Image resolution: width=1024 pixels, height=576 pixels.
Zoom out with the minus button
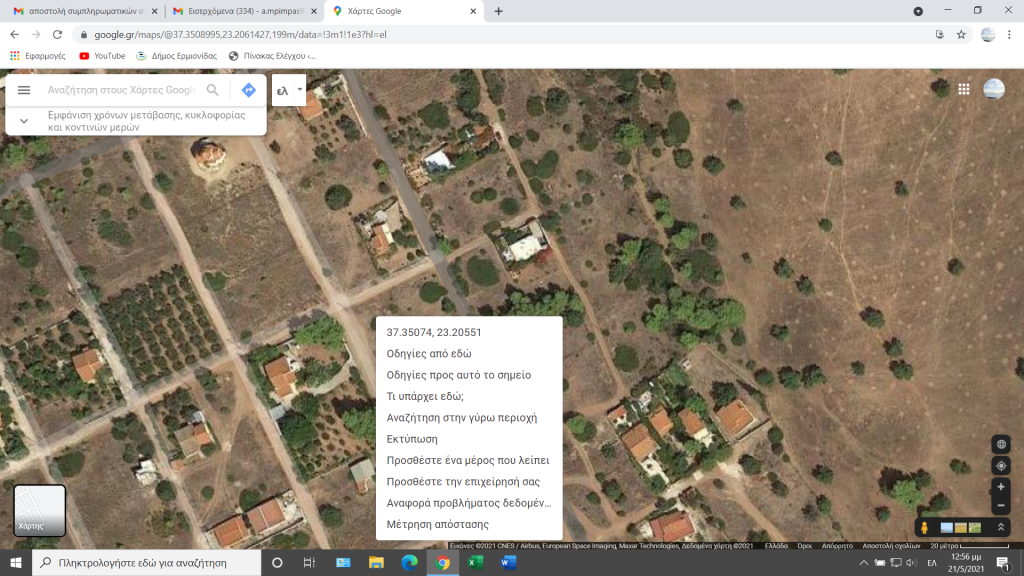pyautogui.click(x=1001, y=506)
